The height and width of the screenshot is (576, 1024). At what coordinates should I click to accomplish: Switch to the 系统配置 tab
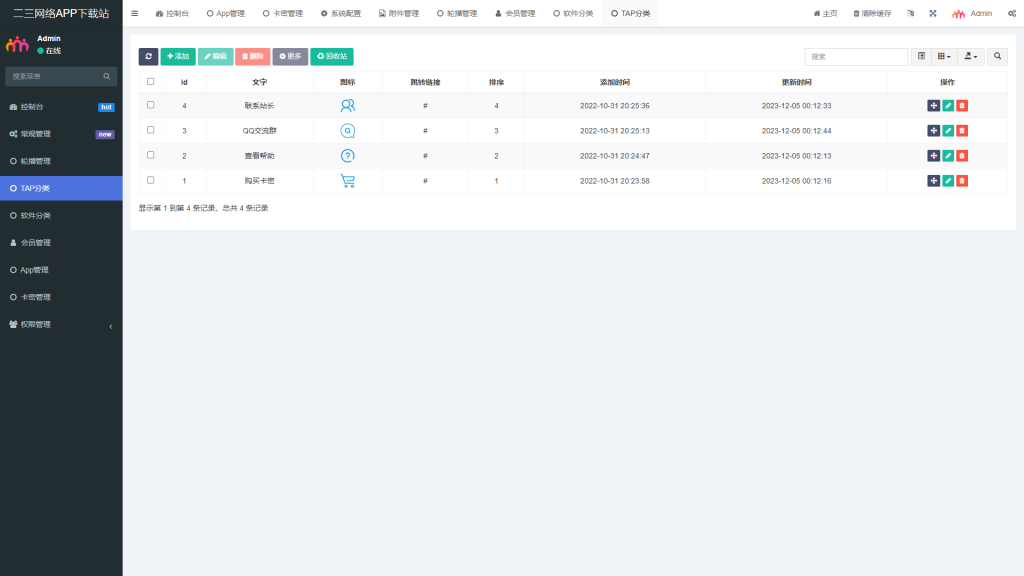coord(341,14)
